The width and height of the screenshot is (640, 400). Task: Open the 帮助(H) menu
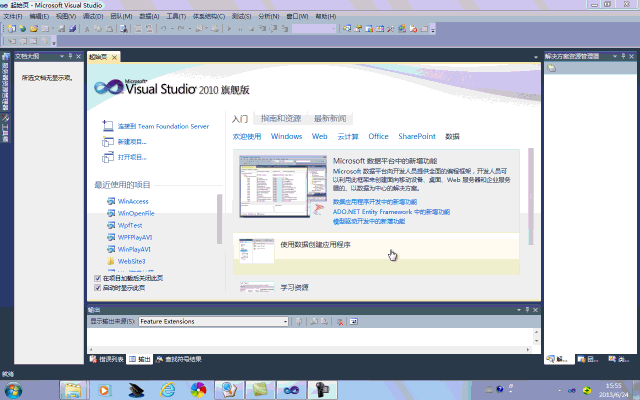pyautogui.click(x=326, y=16)
